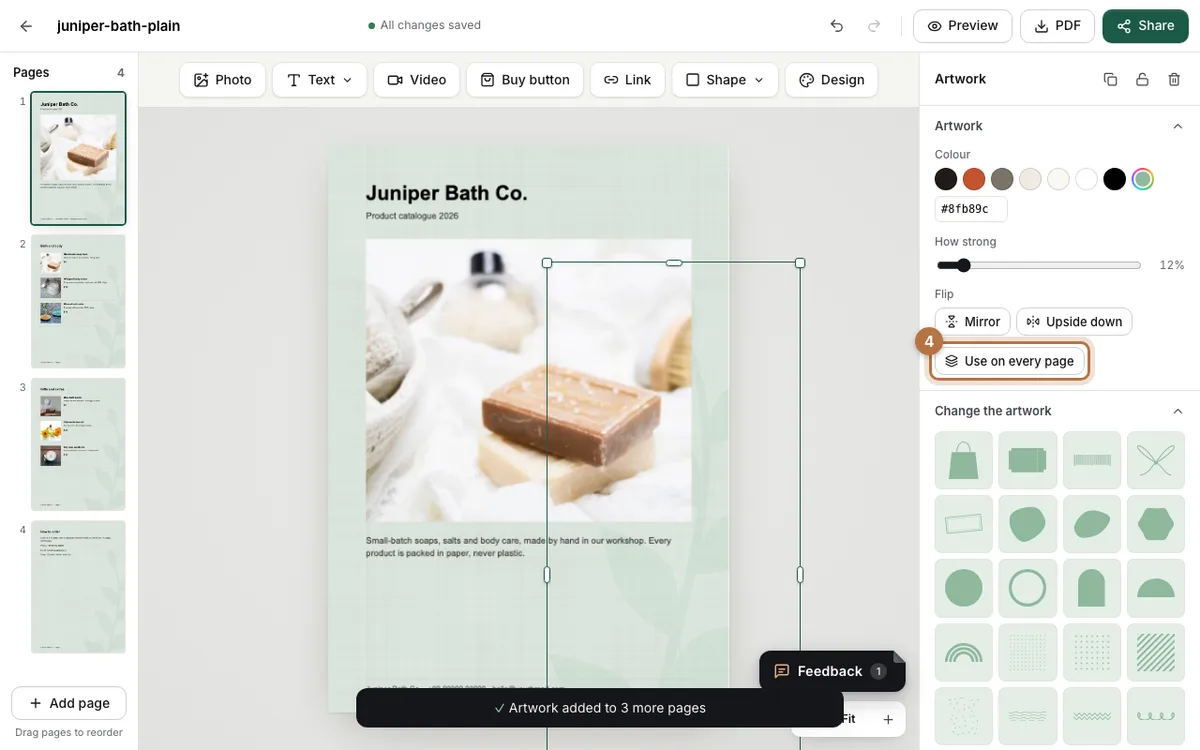Screen dimensions: 1200x750
Task: Duplicate the selected artwork
Action: [1110, 79]
